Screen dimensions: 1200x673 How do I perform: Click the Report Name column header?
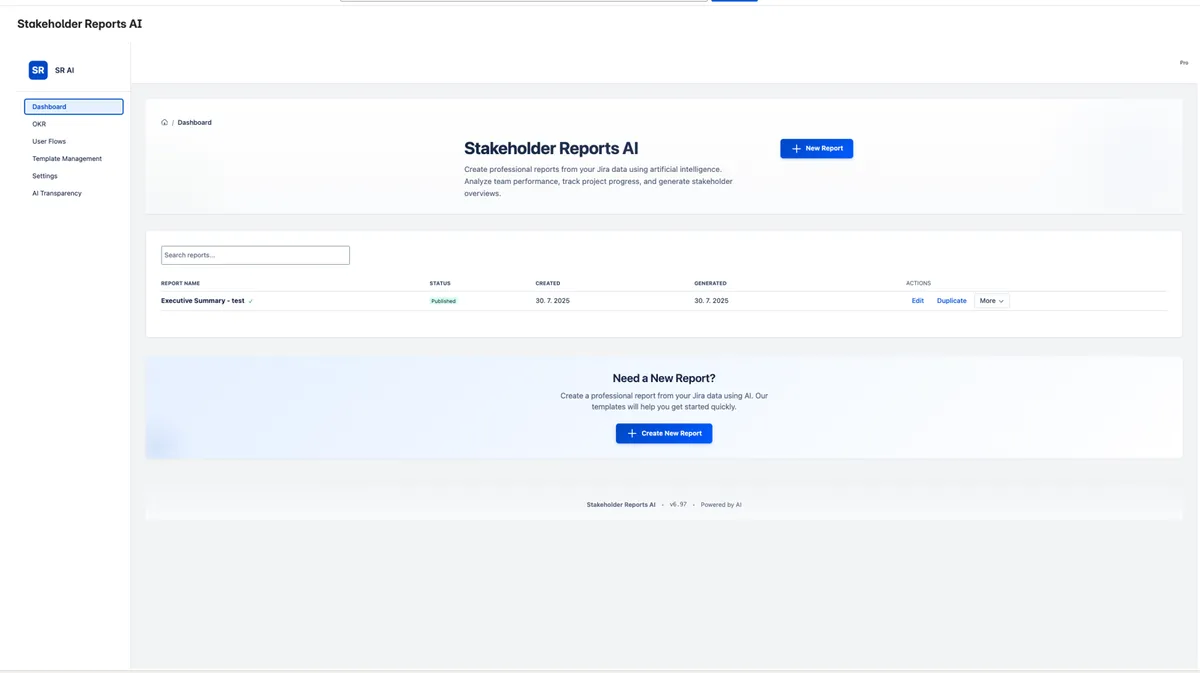point(180,283)
